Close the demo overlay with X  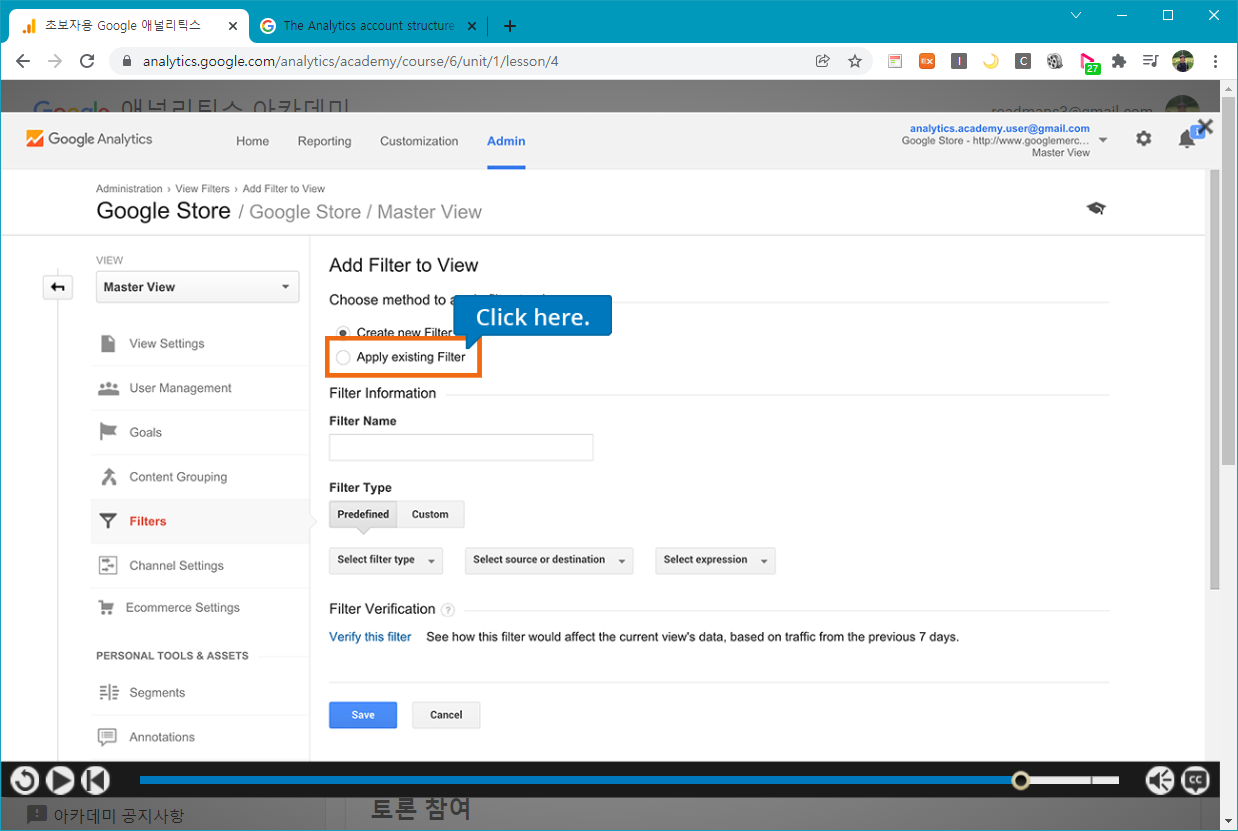pos(1205,127)
